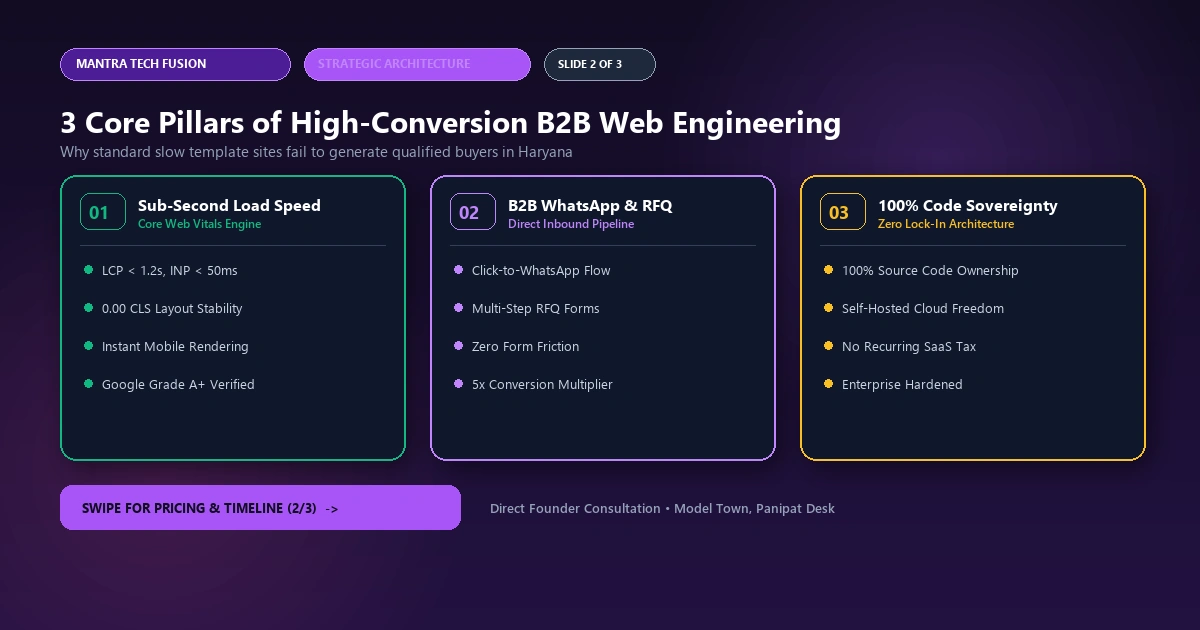
Task: Click the Enterprise Hardened item
Action: pyautogui.click(x=902, y=385)
